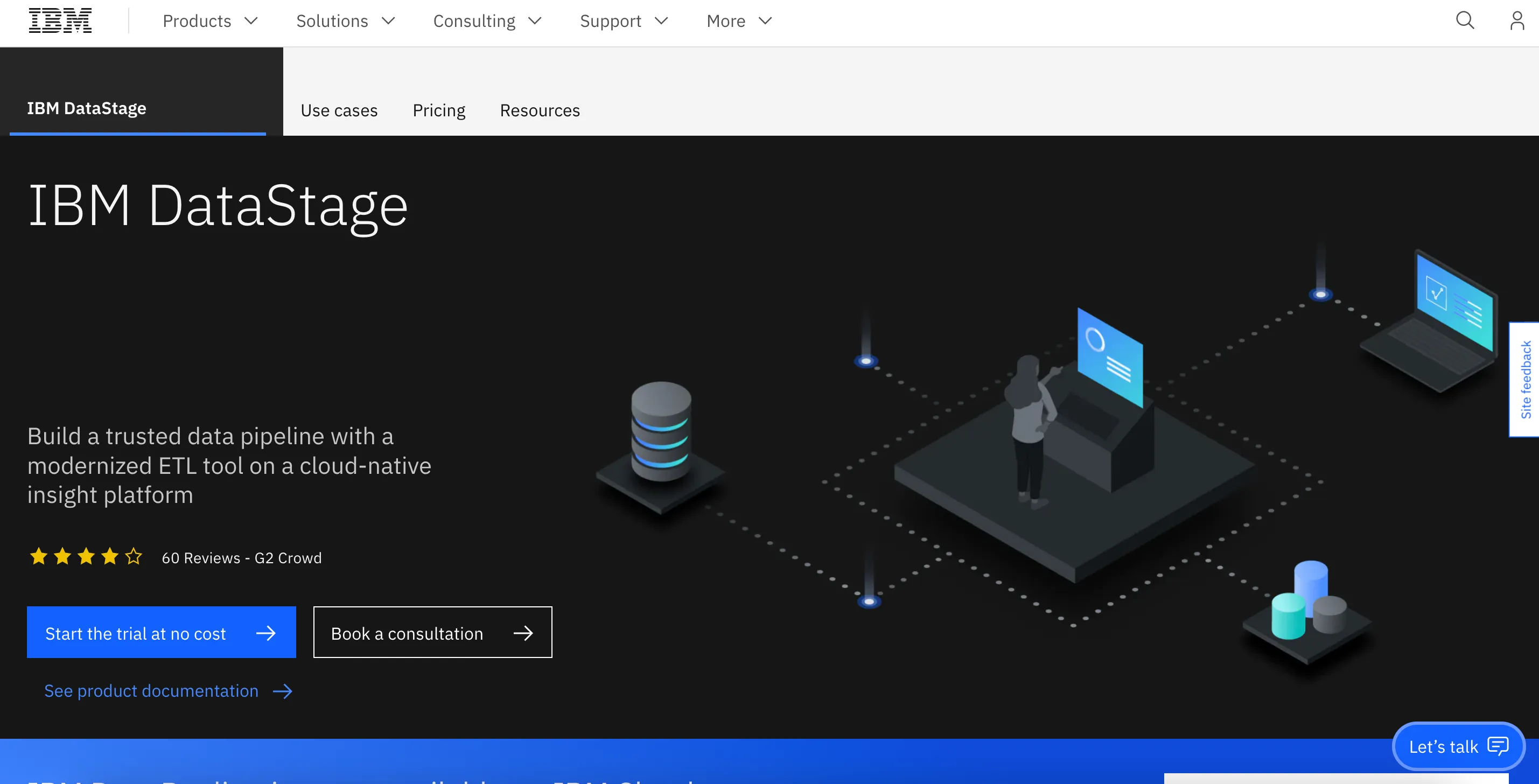Click the chevron next to Products

pos(251,21)
